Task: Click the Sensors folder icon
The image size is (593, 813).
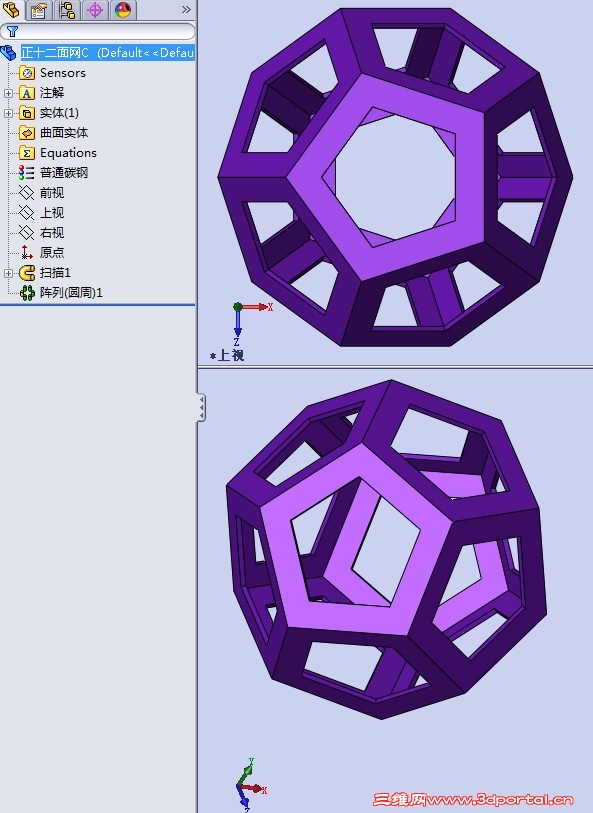Action: click(x=27, y=73)
